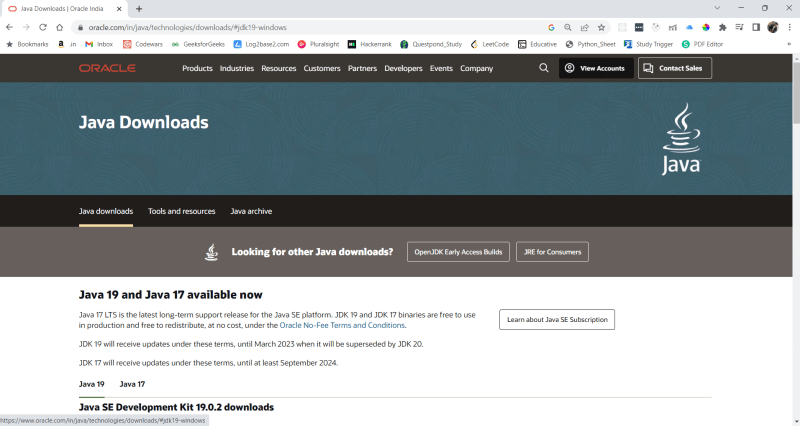Screen dimensions: 800x426
Task: Bookmark this page with the star icon
Action: pos(602,28)
